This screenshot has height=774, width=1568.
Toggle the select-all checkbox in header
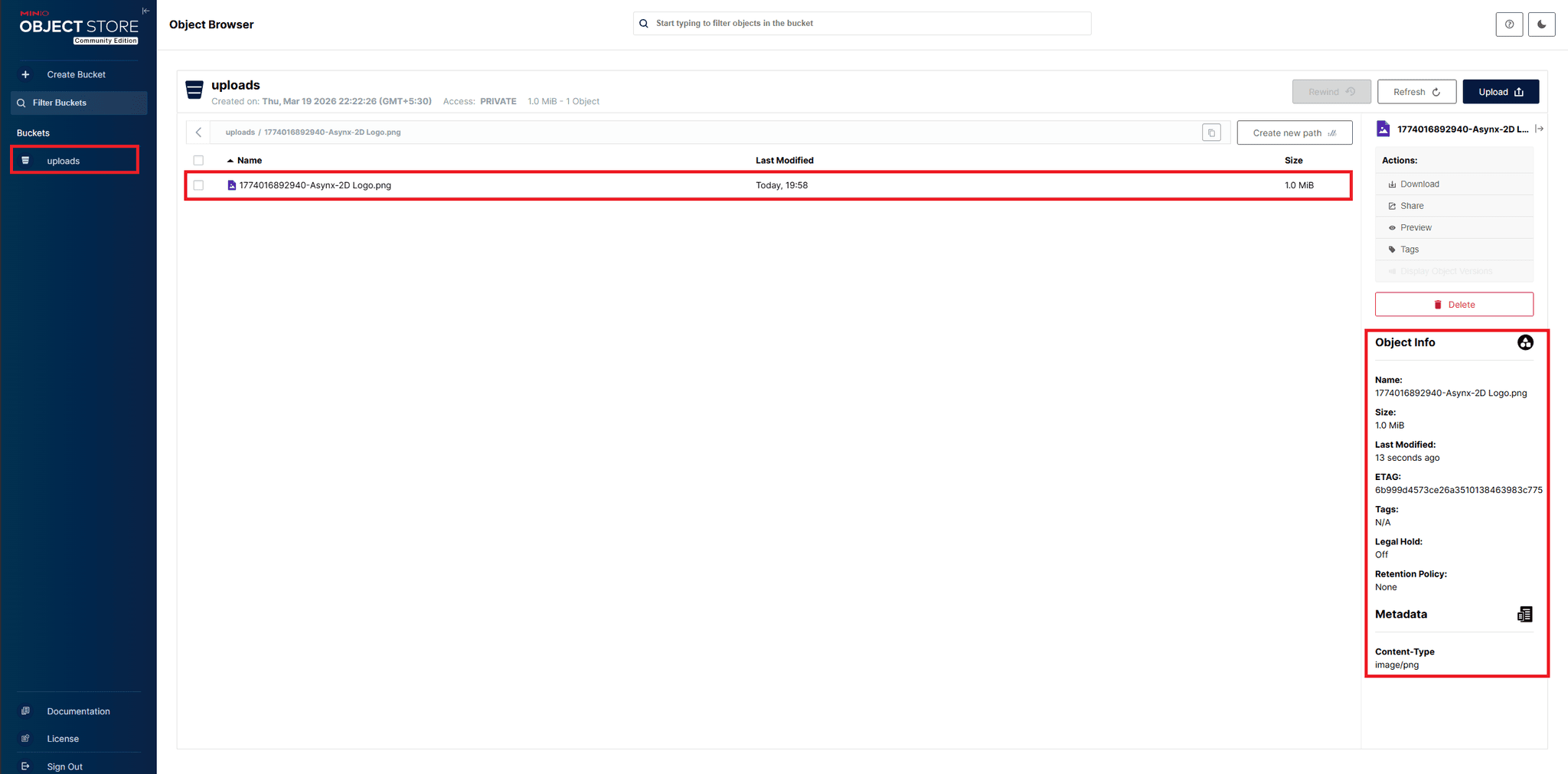click(x=198, y=160)
